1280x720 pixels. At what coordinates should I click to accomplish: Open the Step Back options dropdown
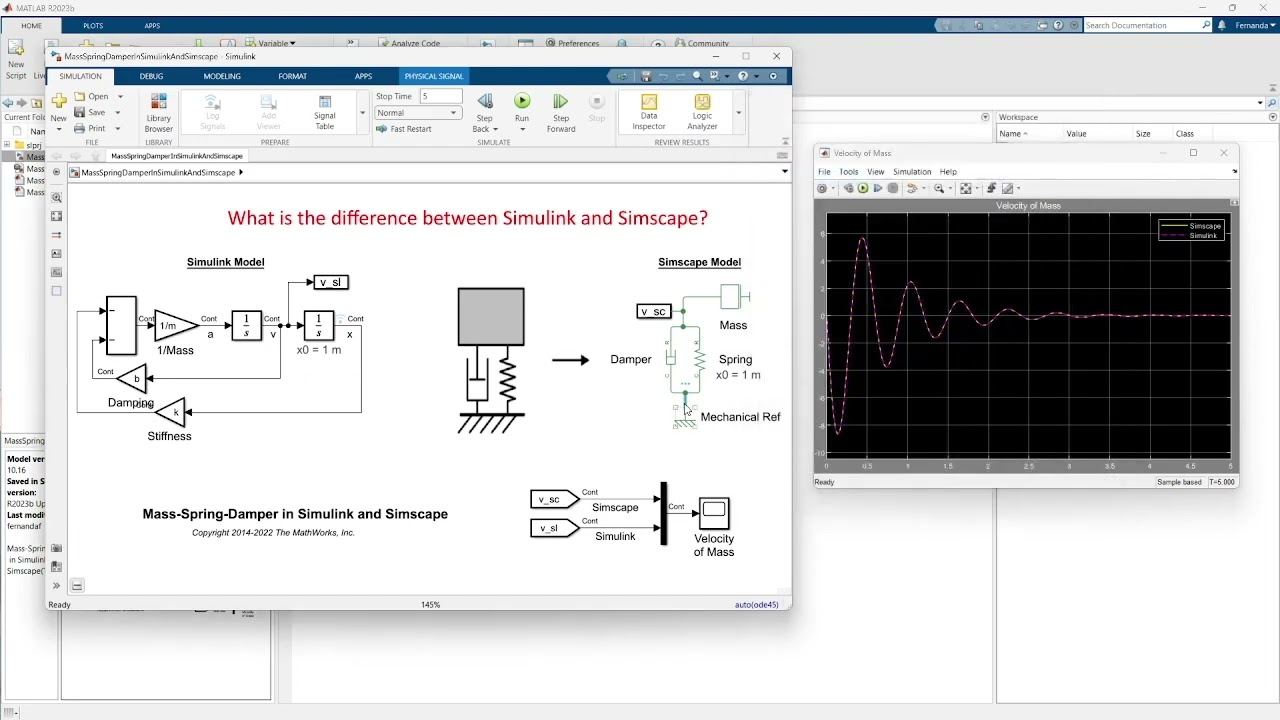click(496, 129)
